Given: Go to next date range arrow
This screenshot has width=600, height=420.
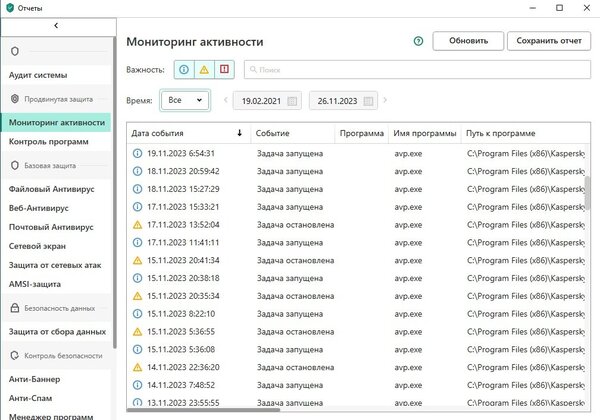Looking at the screenshot, I should (385, 100).
